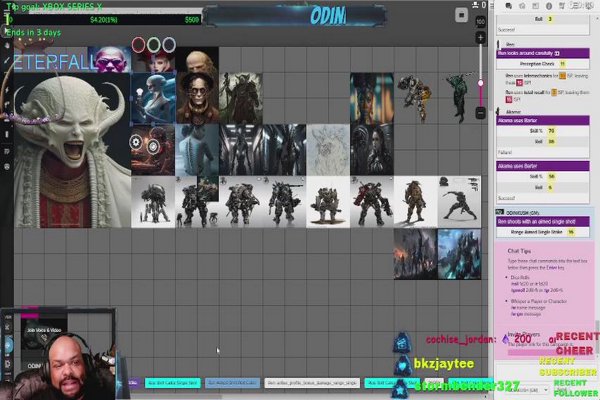
Task: Click the plus zoom-in button
Action: [480, 38]
